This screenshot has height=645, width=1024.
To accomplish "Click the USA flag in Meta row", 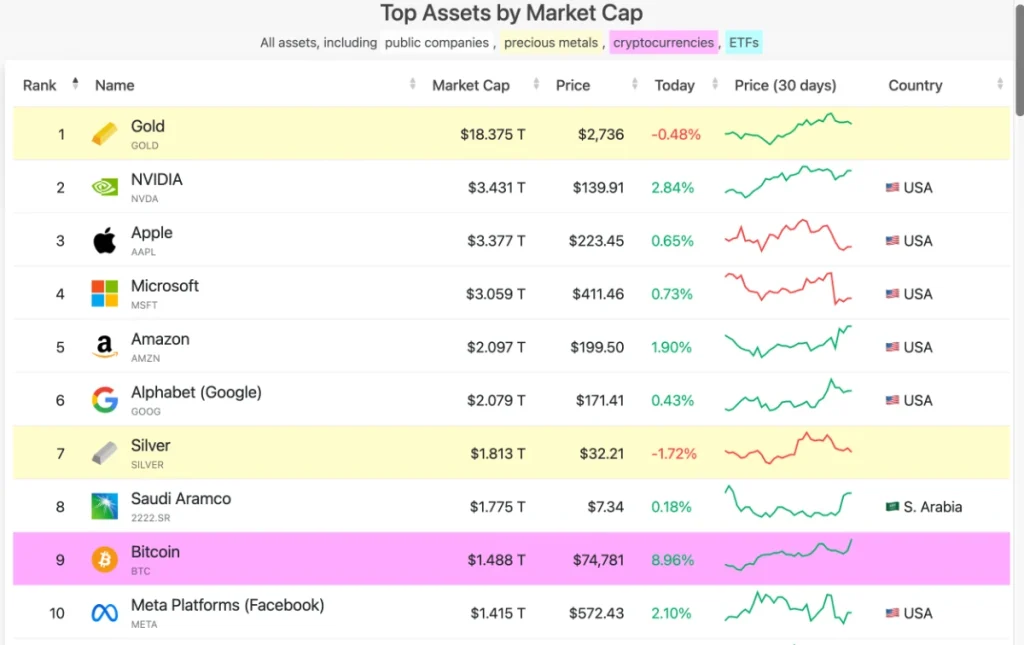I will click(x=892, y=613).
